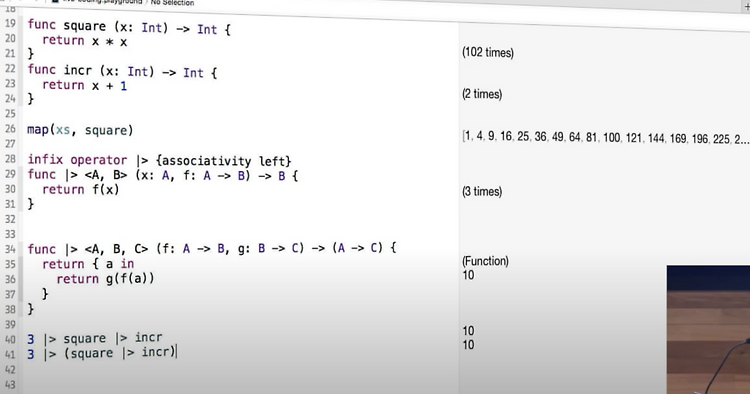The image size is (750, 394).
Task: Click line number 43 in the gutter
Action: point(10,384)
